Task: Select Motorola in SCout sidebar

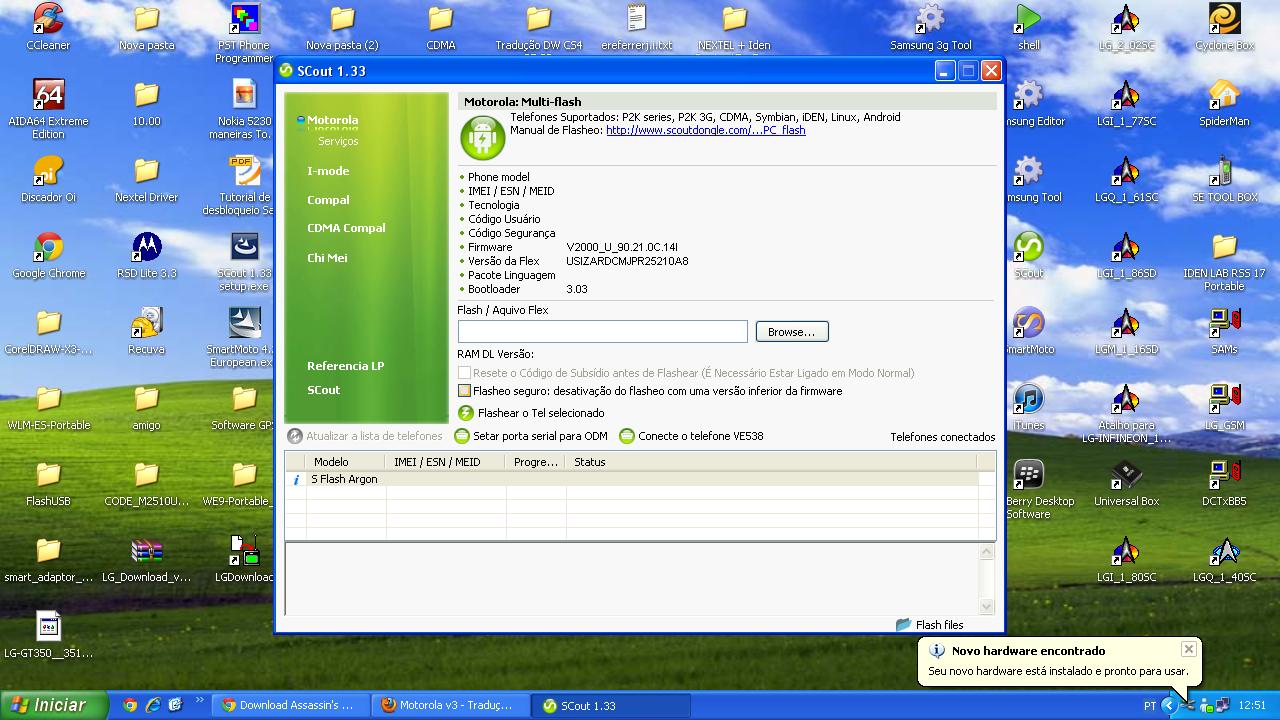Action: [332, 120]
